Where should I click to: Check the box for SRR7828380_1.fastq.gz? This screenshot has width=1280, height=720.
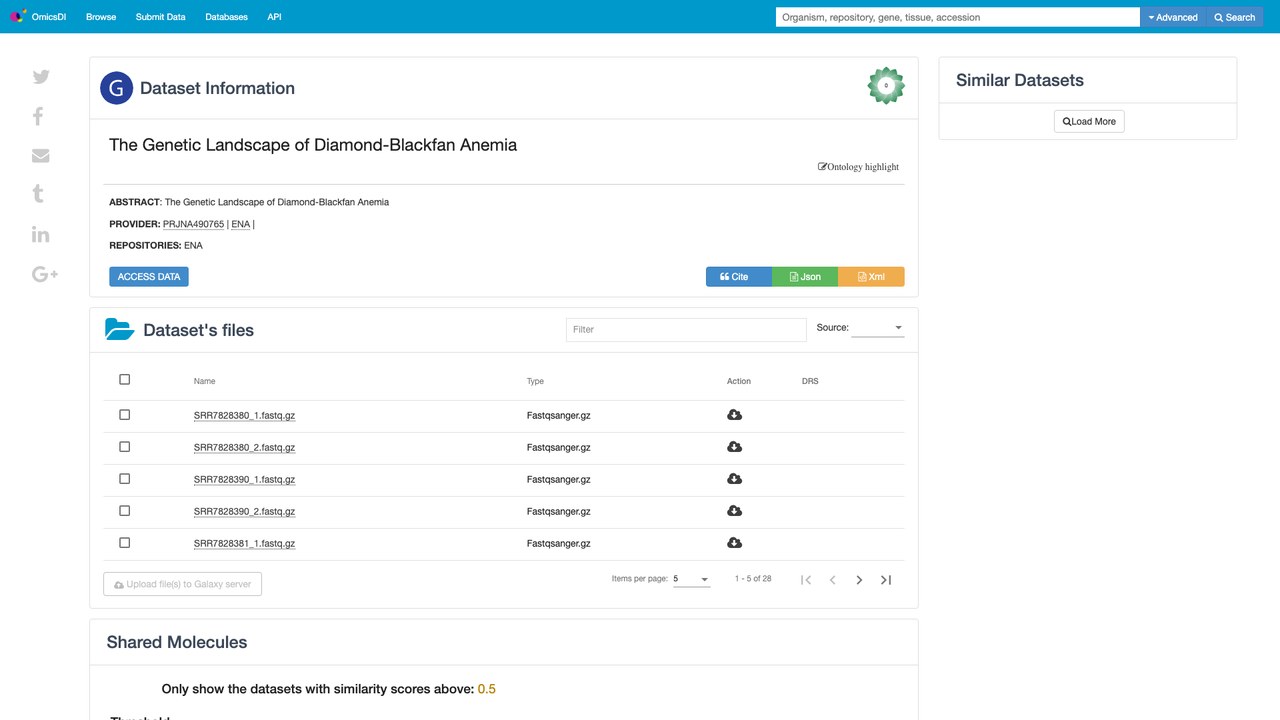click(125, 415)
